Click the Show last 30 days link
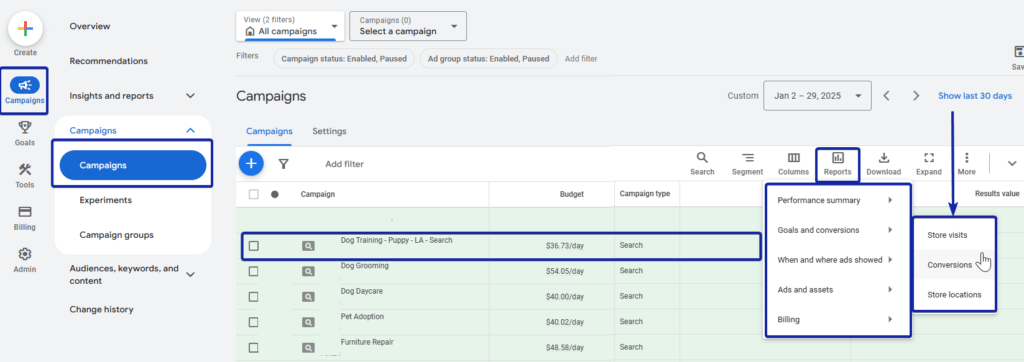Image resolution: width=1024 pixels, height=362 pixels. click(975, 96)
